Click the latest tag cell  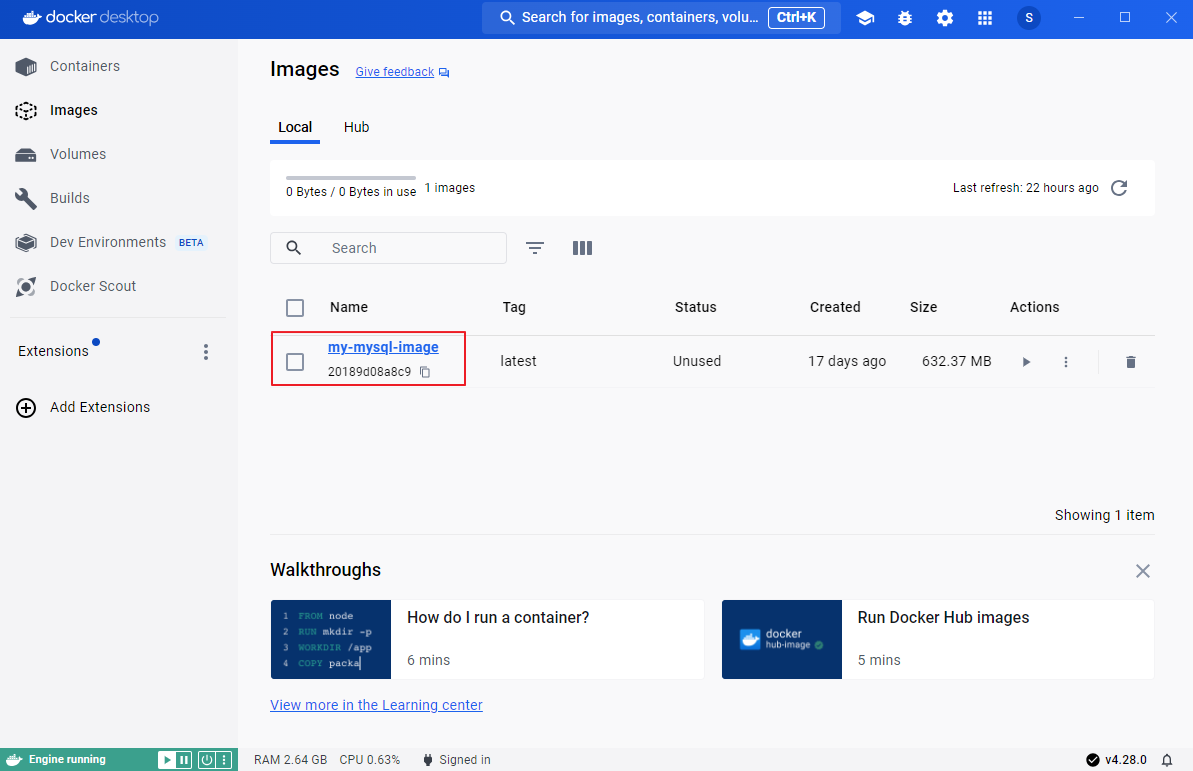518,362
